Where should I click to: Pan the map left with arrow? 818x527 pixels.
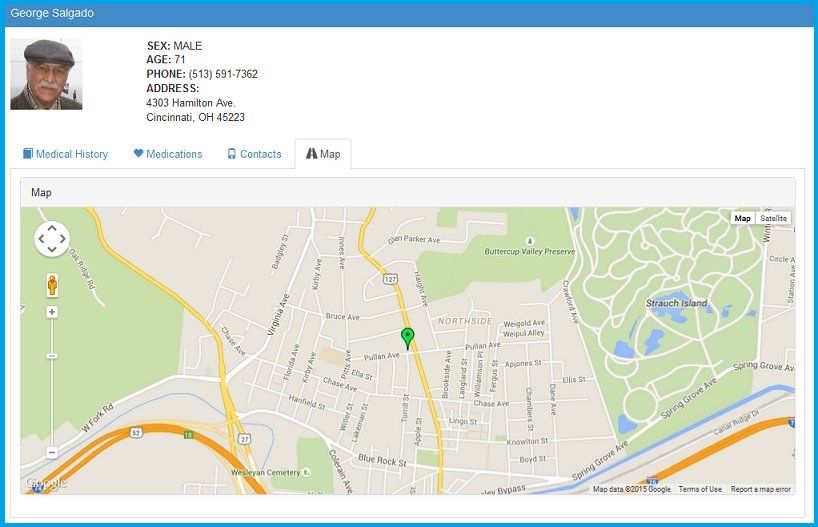click(41, 238)
